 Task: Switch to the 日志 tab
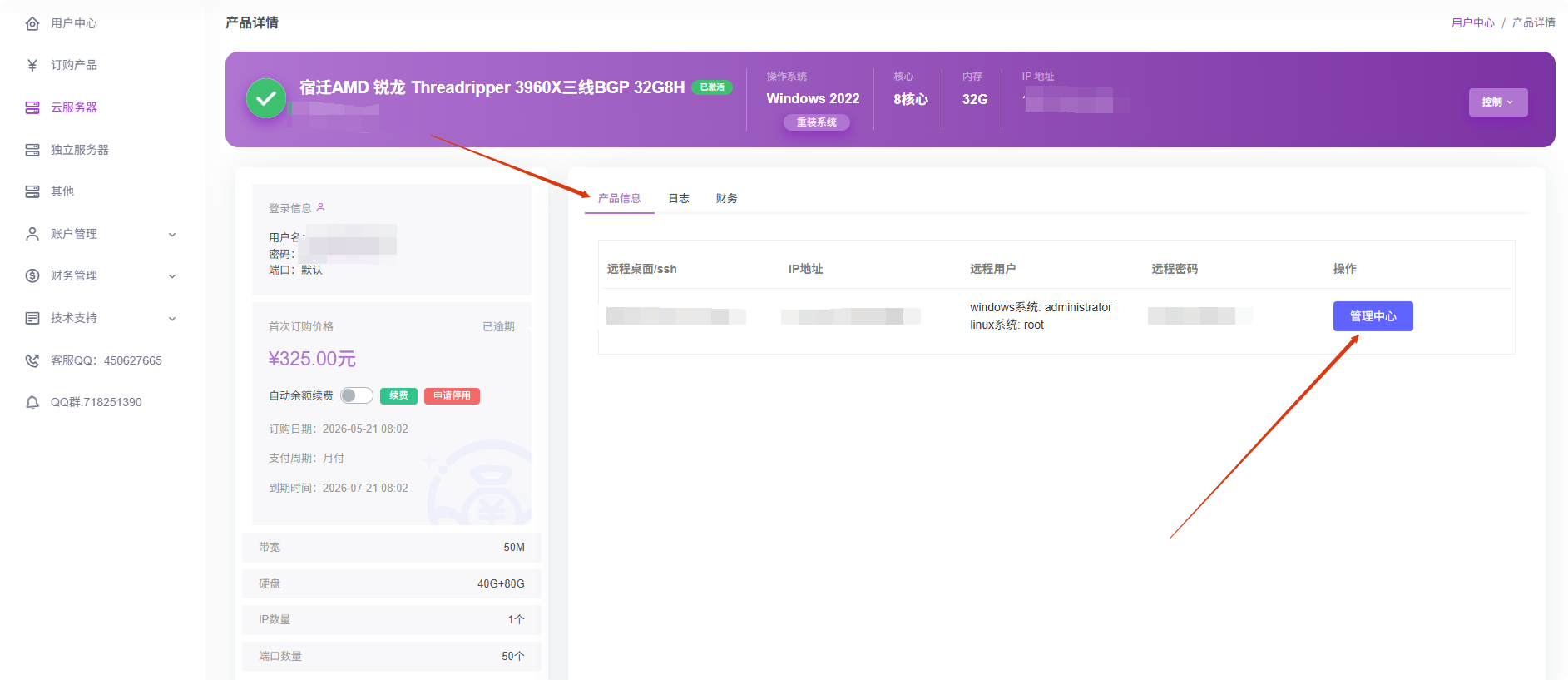(679, 198)
